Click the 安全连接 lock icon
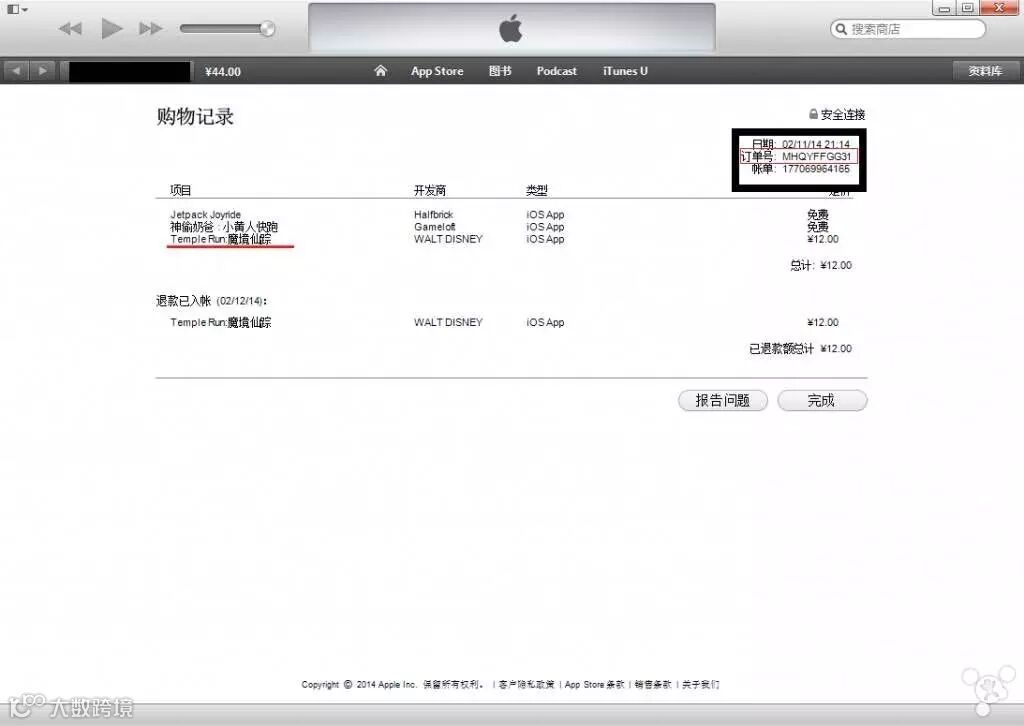 tap(813, 114)
